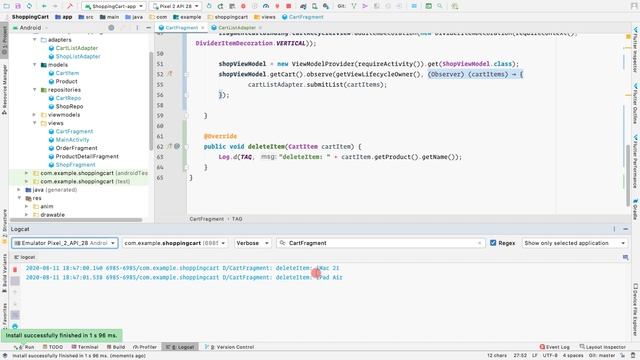Open Product class in project tree

pos(66,81)
